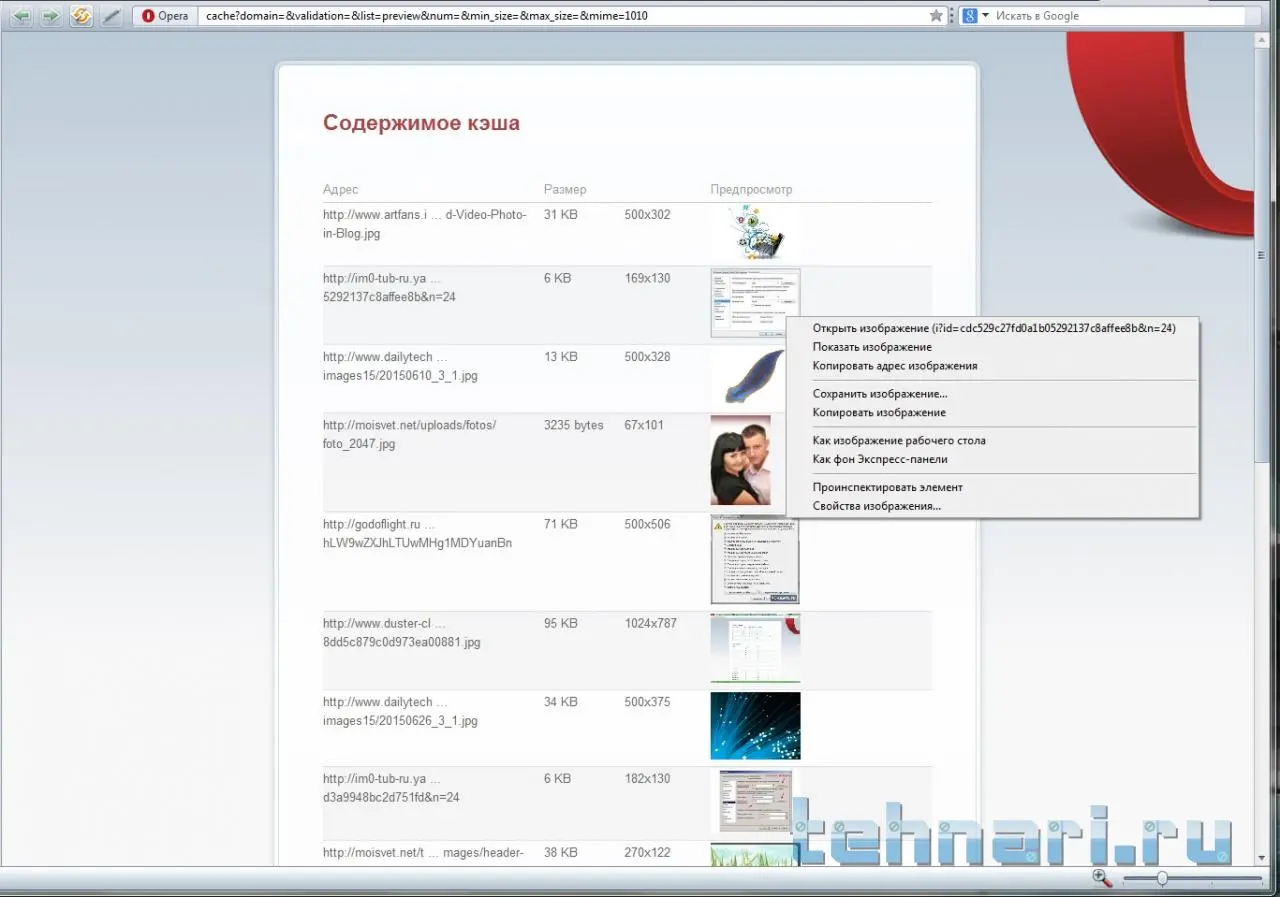Open the moisvet.net foto_2047.jpg address

pos(409,435)
